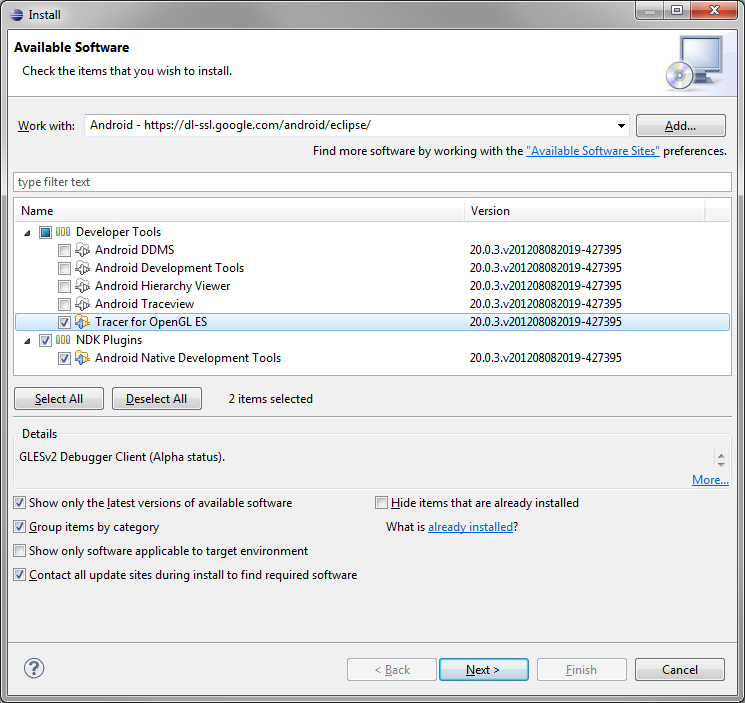Click the Details scroll down arrow
This screenshot has width=745, height=703.
tap(721, 463)
